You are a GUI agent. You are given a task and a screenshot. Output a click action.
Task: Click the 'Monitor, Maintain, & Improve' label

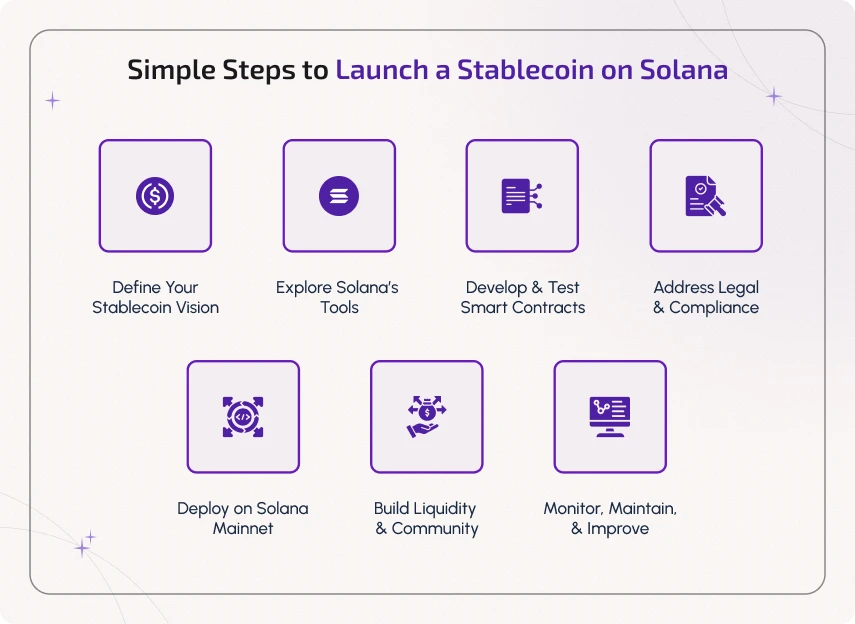[x=610, y=518]
